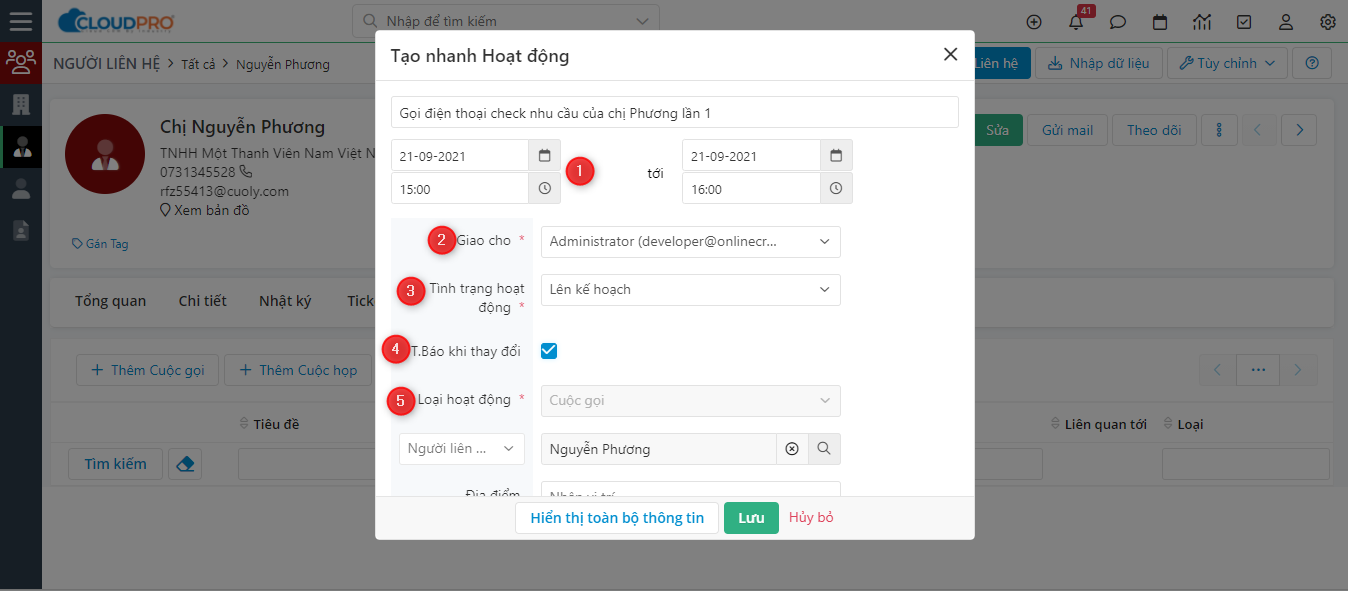The height and width of the screenshot is (591, 1348).
Task: Open the single person sidebar icon
Action: (x=20, y=188)
